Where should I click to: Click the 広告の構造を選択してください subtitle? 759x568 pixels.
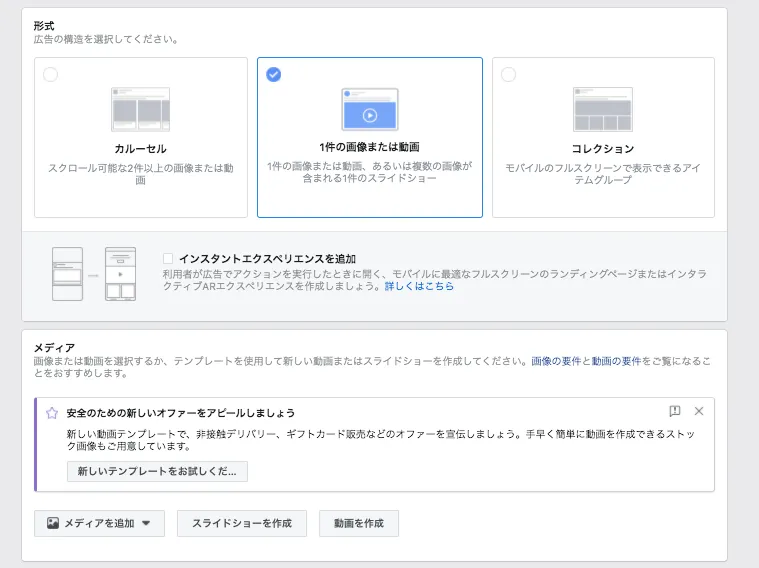click(106, 39)
